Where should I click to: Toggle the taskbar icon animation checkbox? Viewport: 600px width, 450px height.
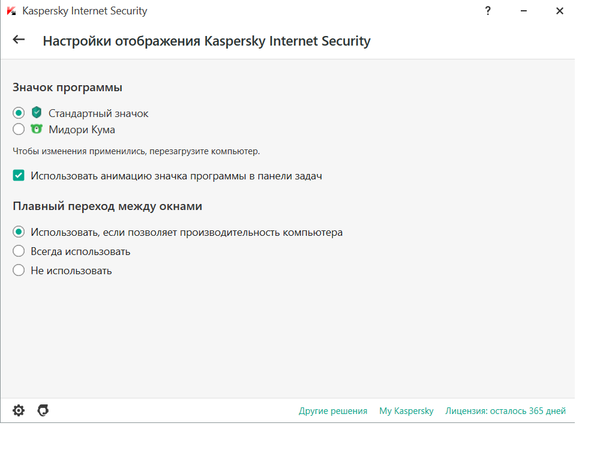[19, 175]
